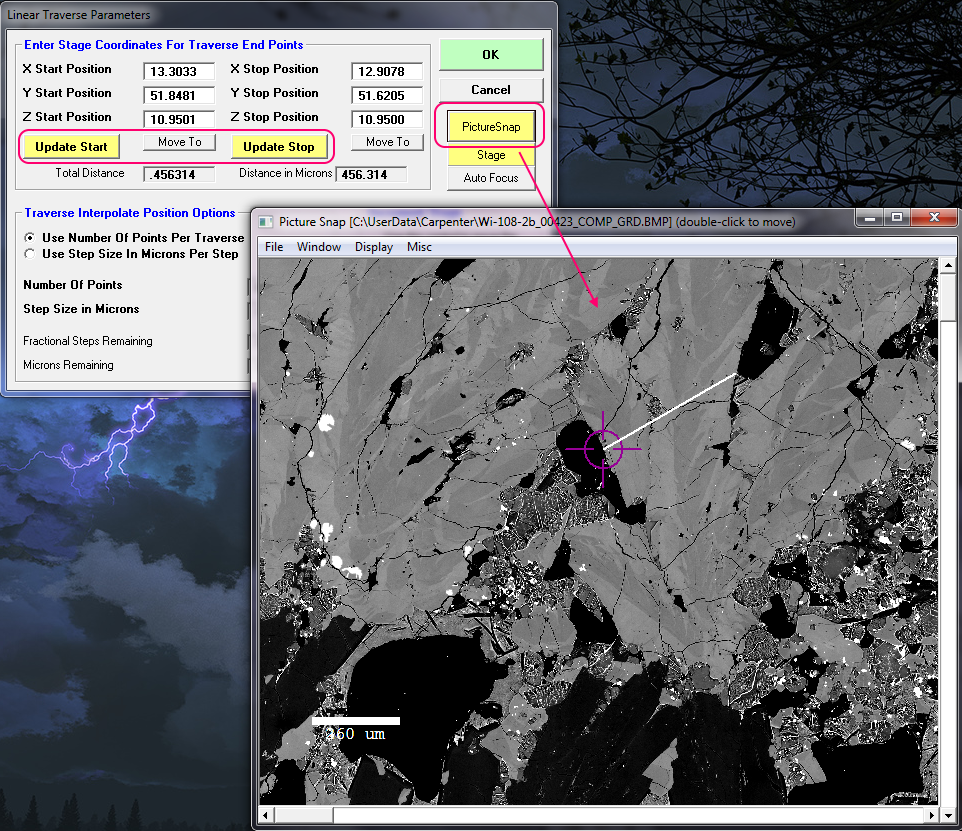Click the Auto Focus button

tap(491, 178)
